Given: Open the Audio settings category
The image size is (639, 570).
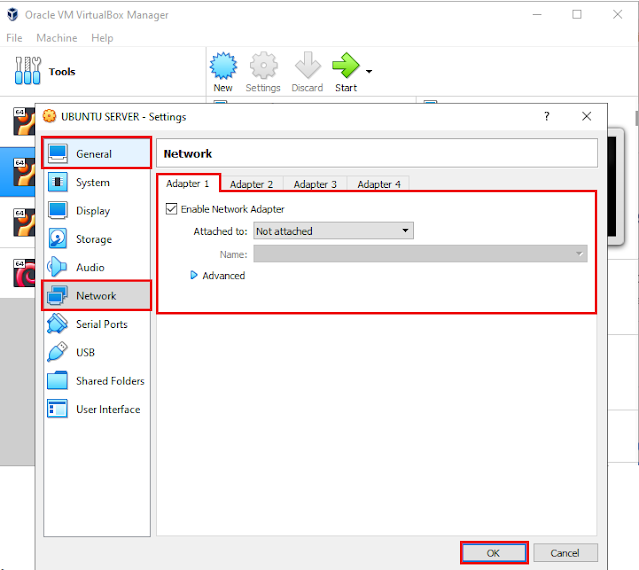Looking at the screenshot, I should (x=97, y=267).
